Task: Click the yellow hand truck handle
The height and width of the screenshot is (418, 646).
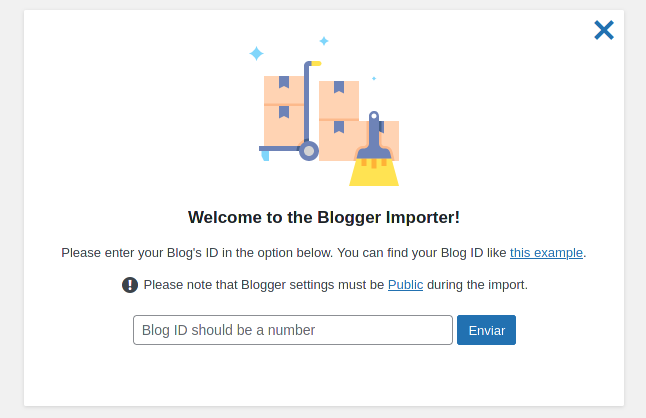Action: (316, 63)
